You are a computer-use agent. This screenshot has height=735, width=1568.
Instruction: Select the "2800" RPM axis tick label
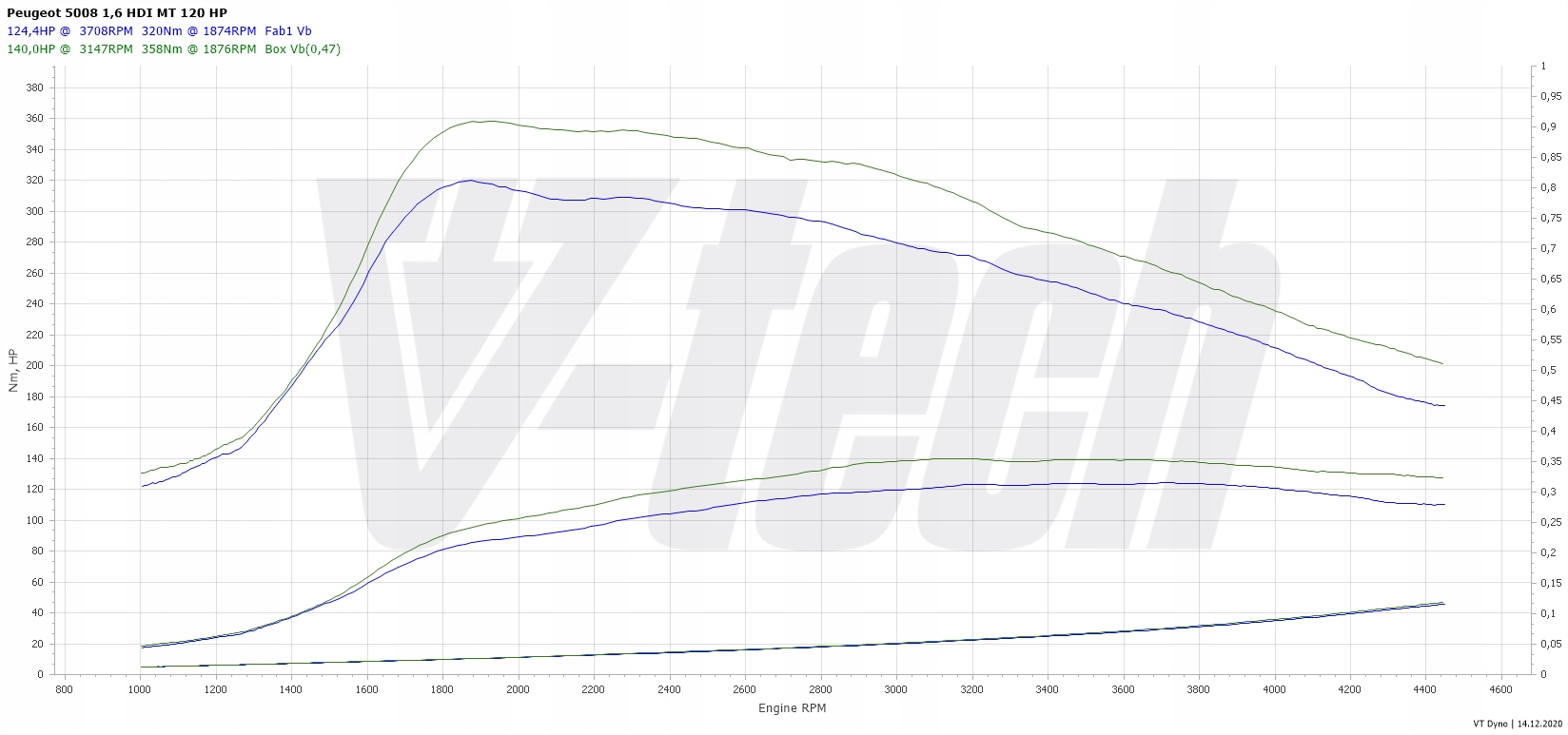[820, 688]
